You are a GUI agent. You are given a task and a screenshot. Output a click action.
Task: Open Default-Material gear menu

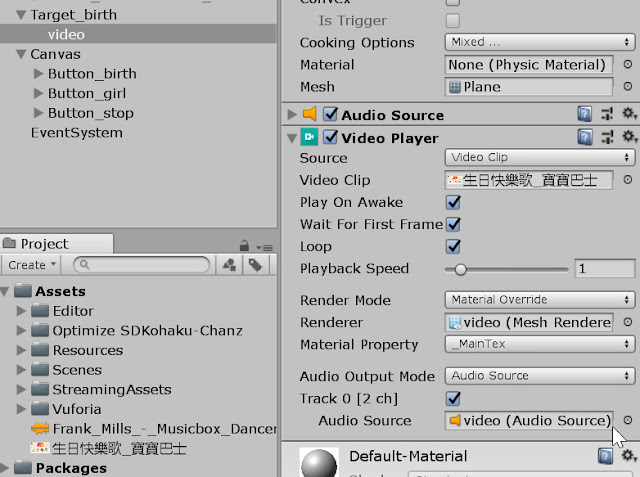coord(629,455)
